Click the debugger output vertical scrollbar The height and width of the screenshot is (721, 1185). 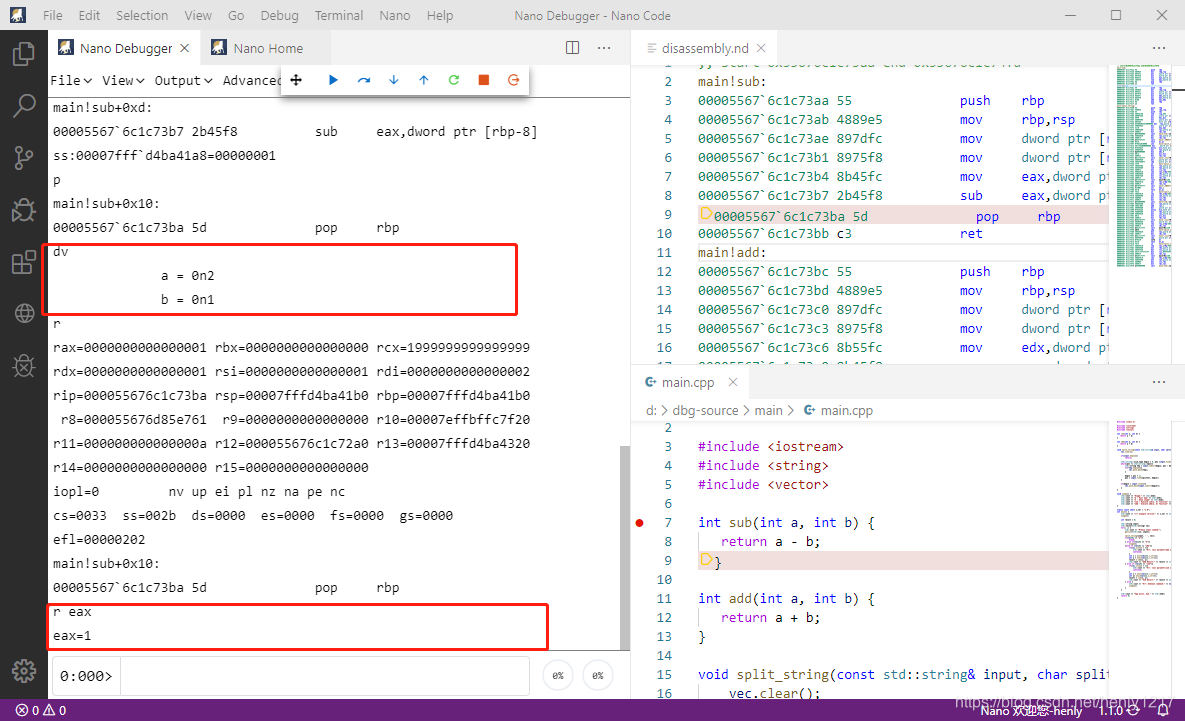pyautogui.click(x=624, y=540)
